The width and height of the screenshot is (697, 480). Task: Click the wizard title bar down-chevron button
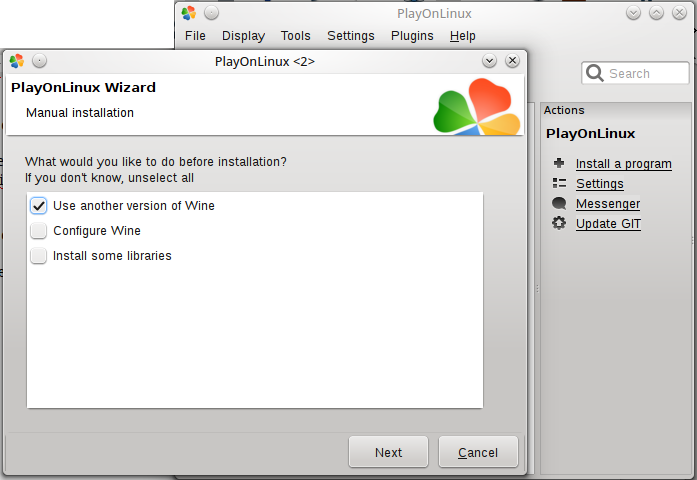pos(489,60)
